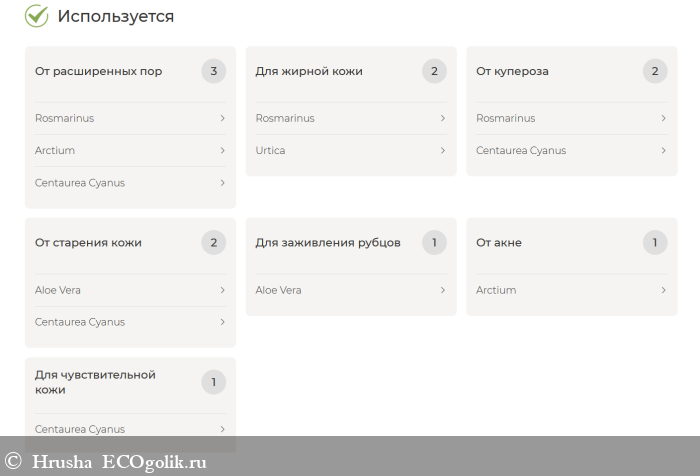700x476 pixels.
Task: Click the count badge 2 on От старения кожи
Action: point(213,242)
